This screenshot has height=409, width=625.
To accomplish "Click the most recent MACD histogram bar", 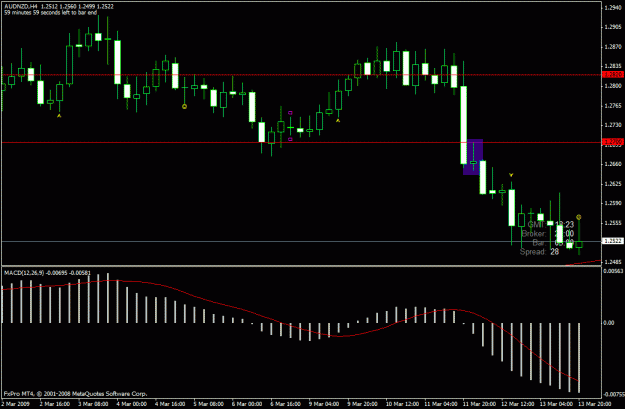I will point(579,357).
